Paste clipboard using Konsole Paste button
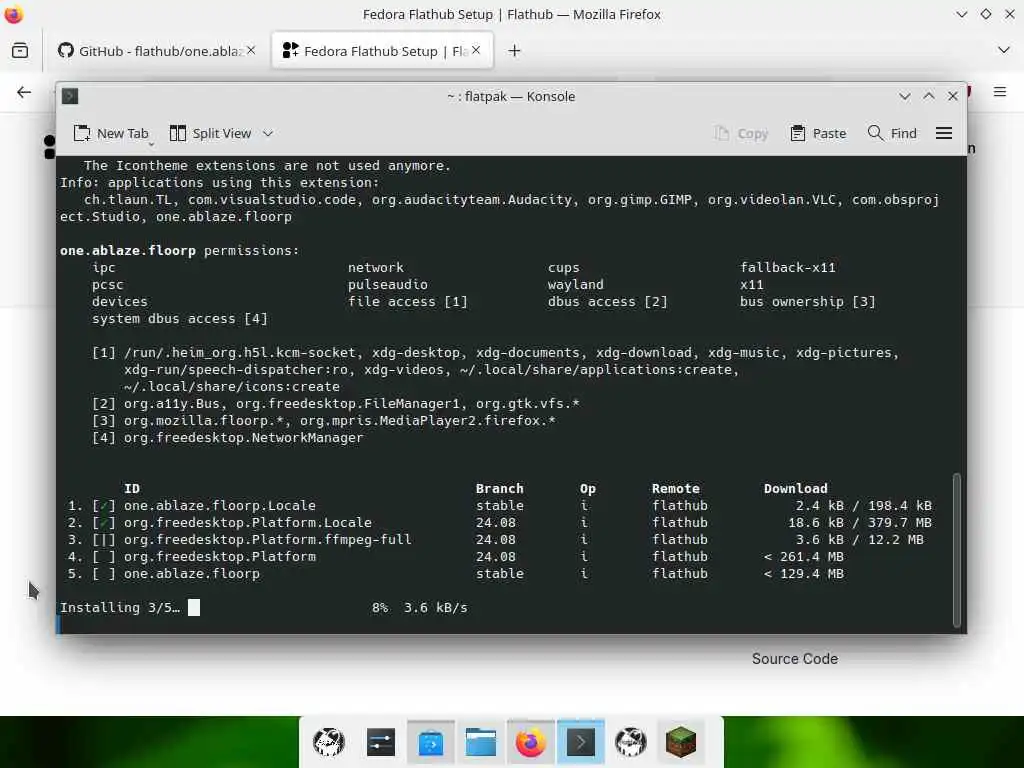This screenshot has width=1024, height=768. 818,133
